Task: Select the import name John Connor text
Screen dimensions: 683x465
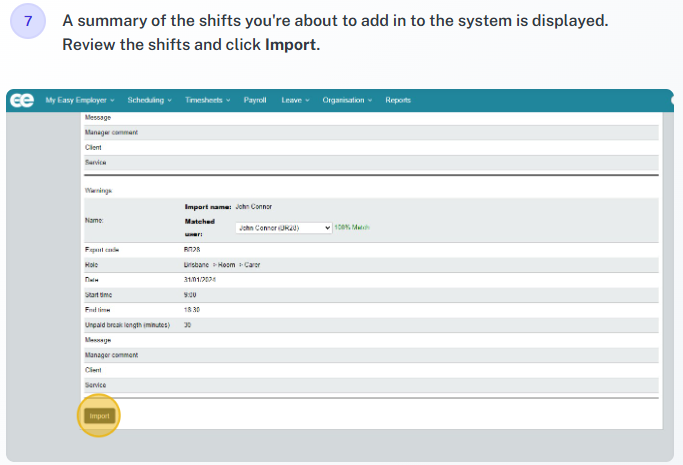Action: point(254,206)
